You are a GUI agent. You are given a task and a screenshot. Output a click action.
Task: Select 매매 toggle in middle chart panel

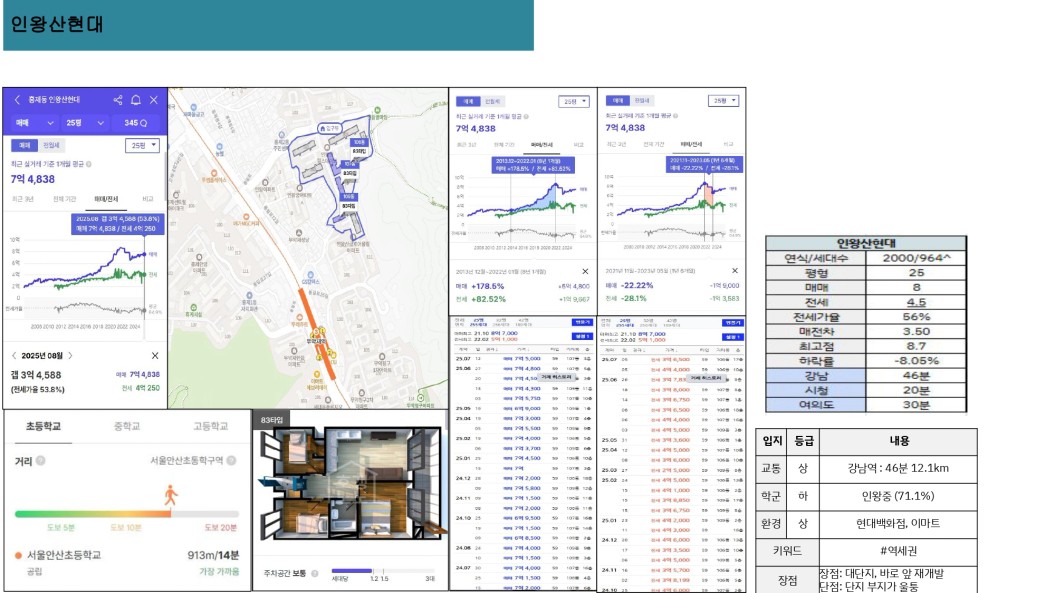coord(468,102)
